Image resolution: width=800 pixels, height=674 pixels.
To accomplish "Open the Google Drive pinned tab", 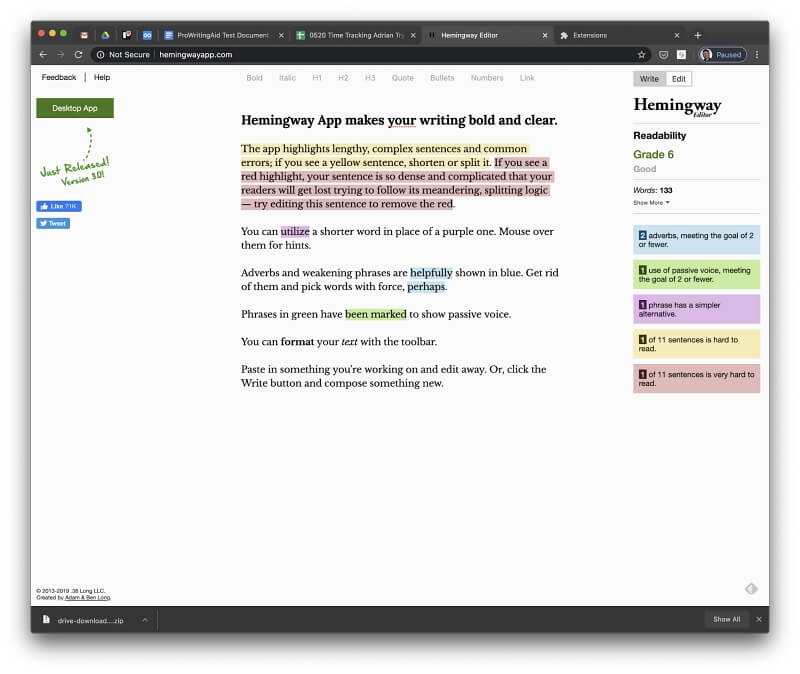I will [x=105, y=35].
